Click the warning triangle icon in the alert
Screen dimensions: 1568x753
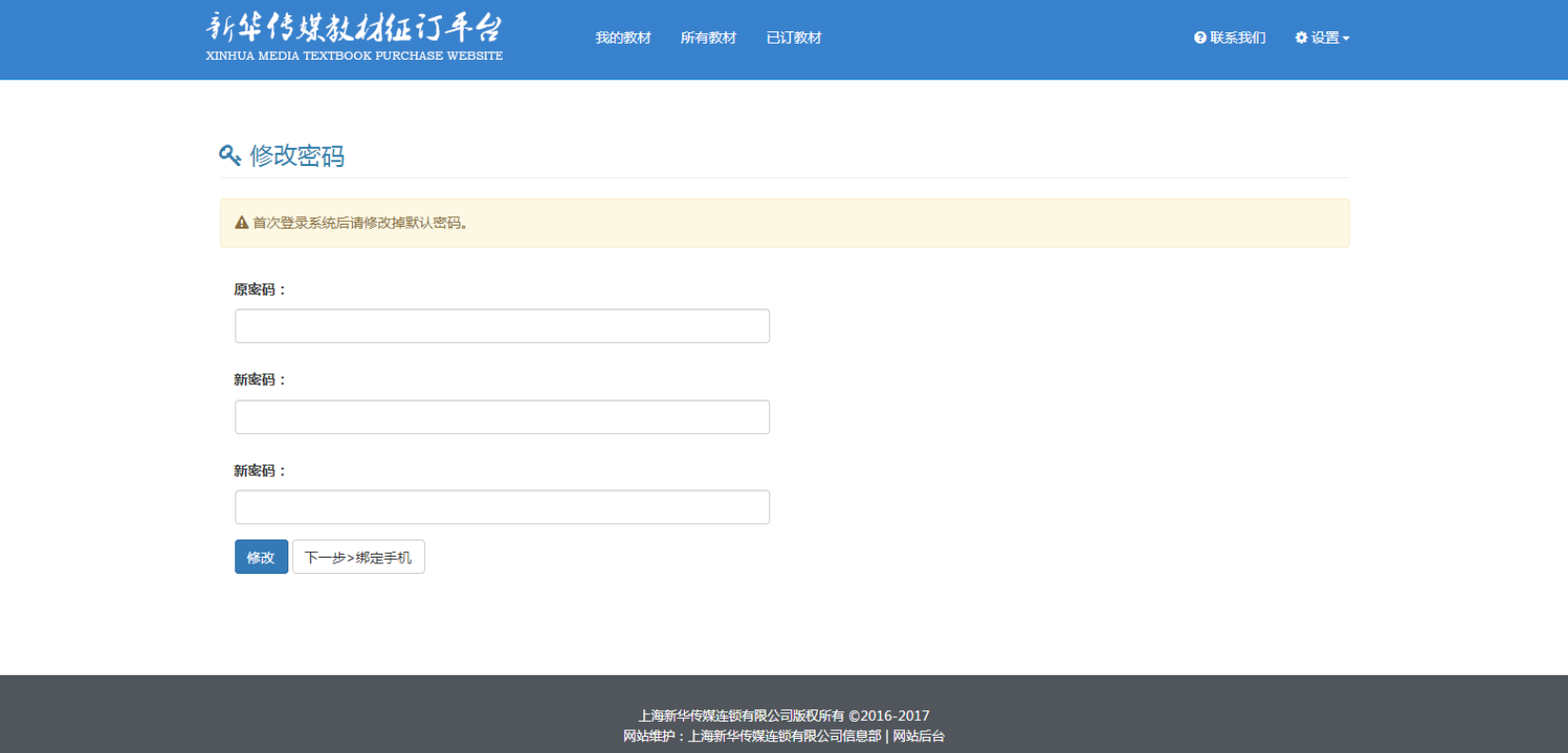point(242,223)
